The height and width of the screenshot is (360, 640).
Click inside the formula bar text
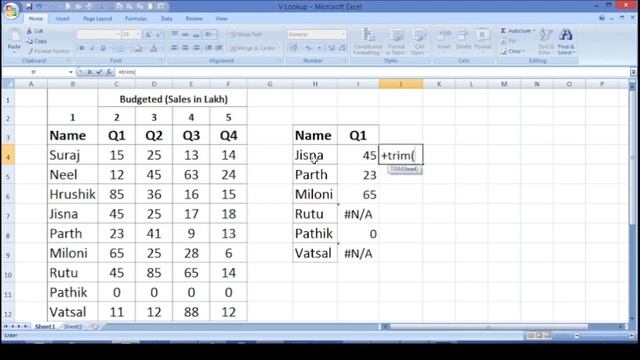click(127, 72)
